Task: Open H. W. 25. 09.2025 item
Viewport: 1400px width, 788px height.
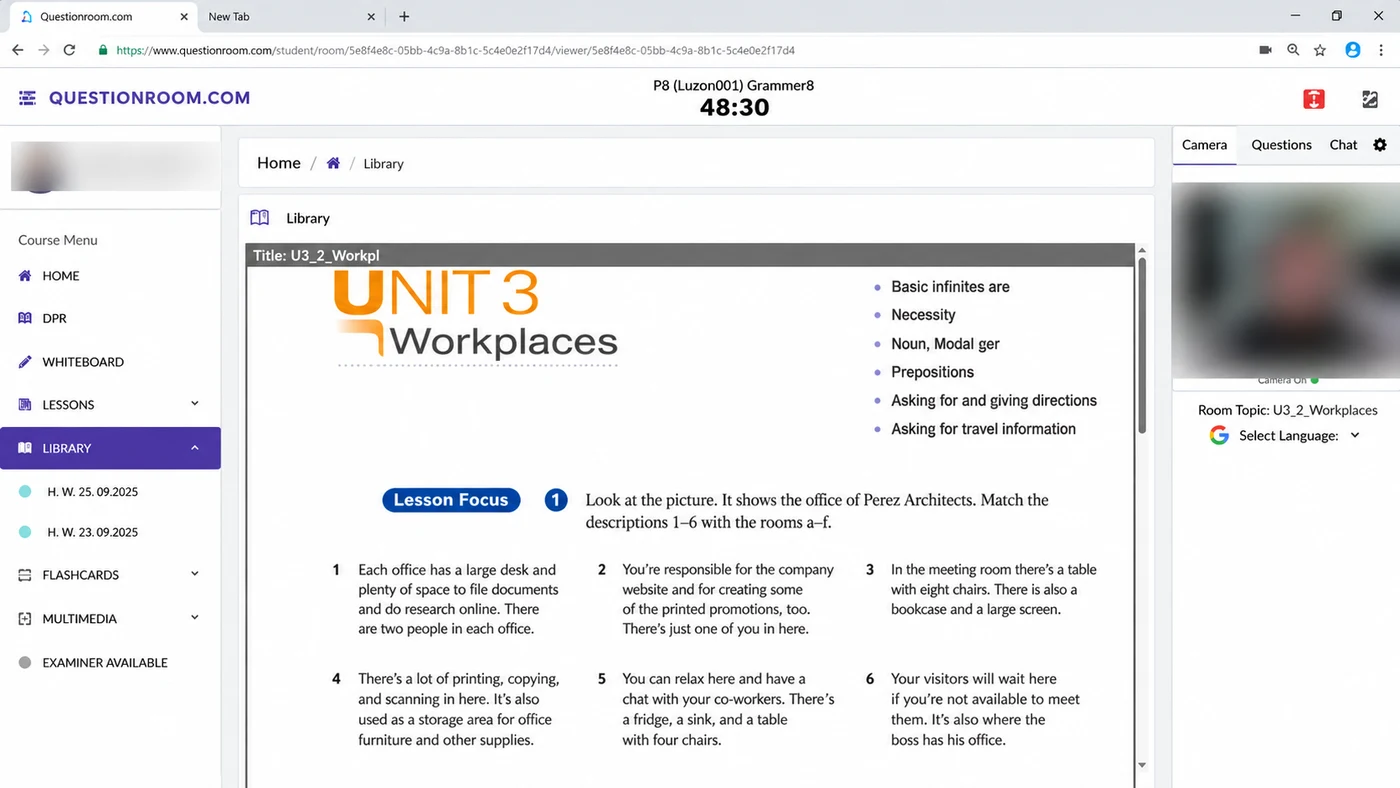Action: (x=92, y=492)
